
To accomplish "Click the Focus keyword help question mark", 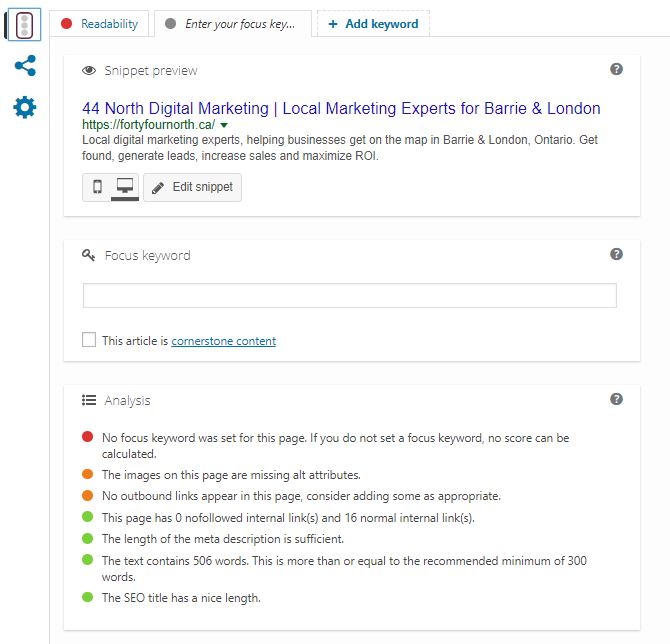I will coord(616,254).
